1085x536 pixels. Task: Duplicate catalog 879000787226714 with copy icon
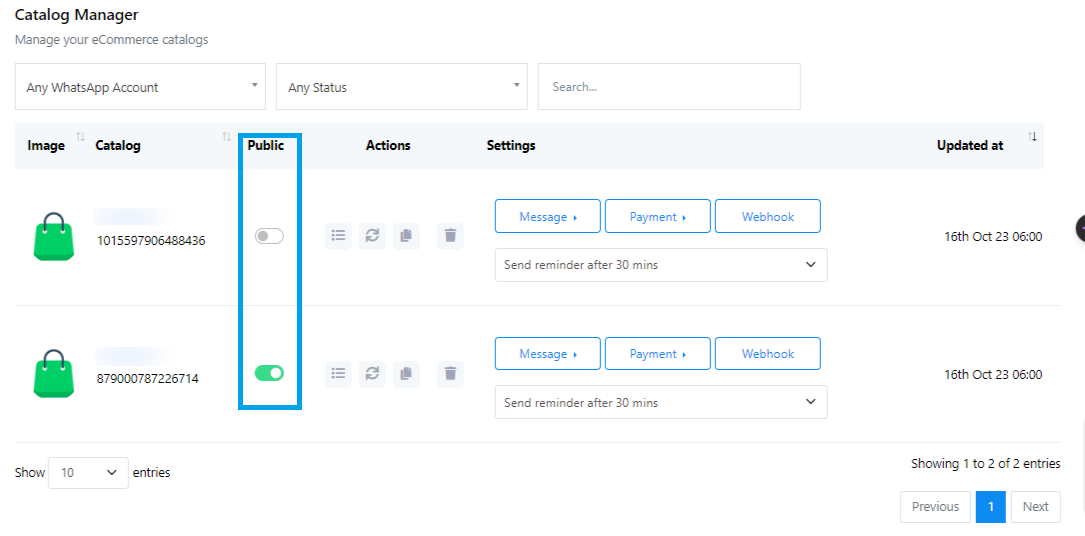pos(406,373)
